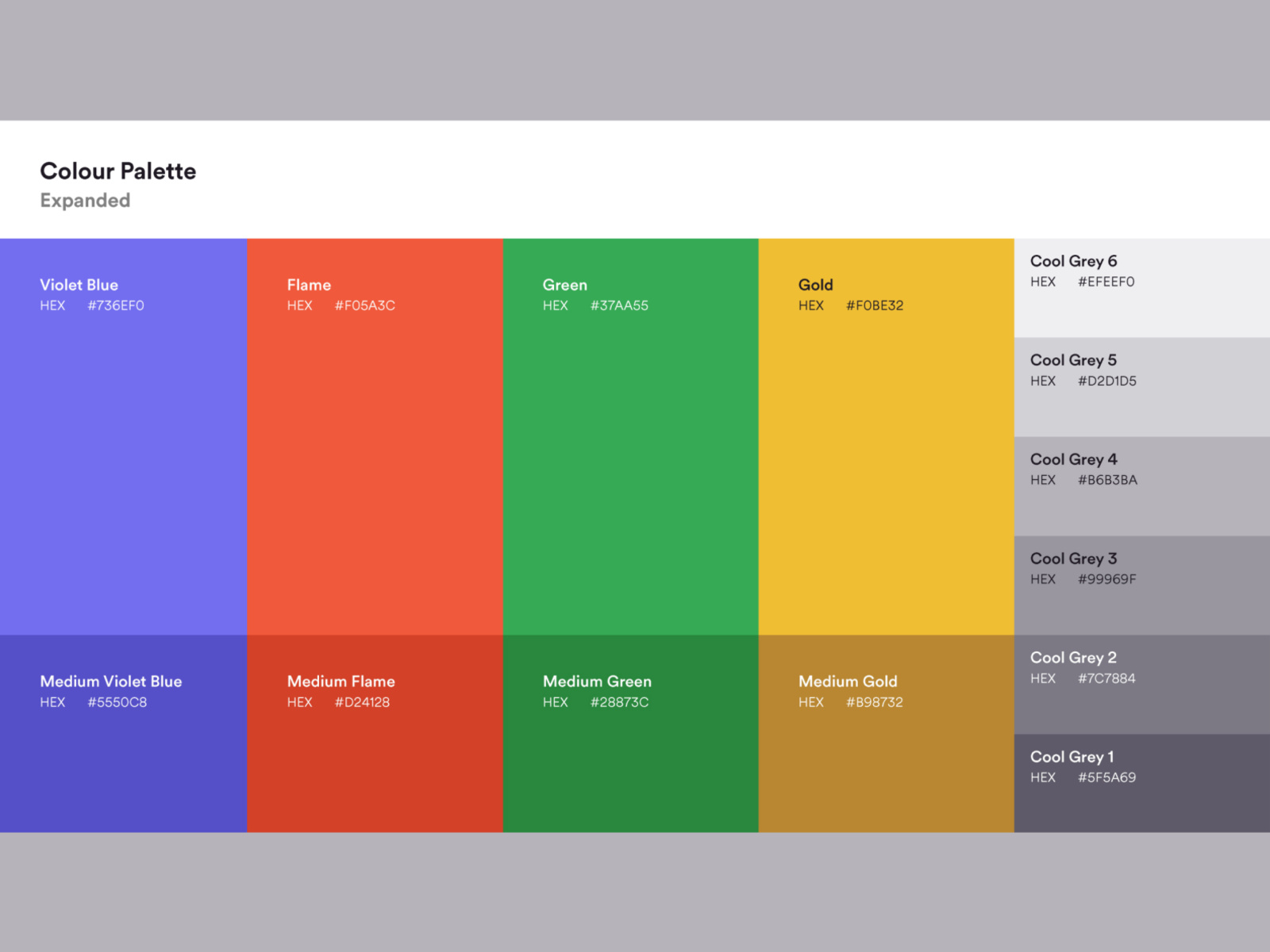Pick the Medium Green swatch
This screenshot has width=1270, height=952.
coord(630,762)
